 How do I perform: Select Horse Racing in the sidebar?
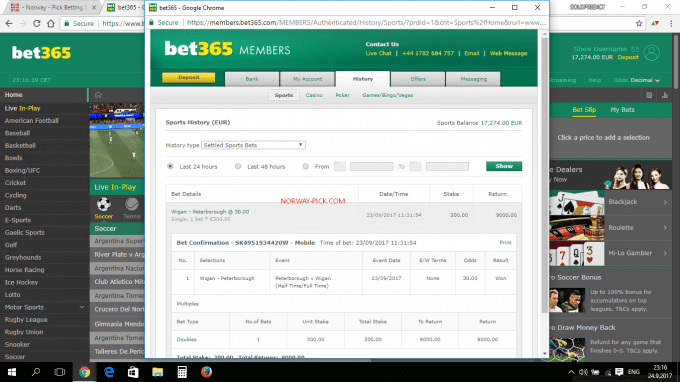point(24,270)
